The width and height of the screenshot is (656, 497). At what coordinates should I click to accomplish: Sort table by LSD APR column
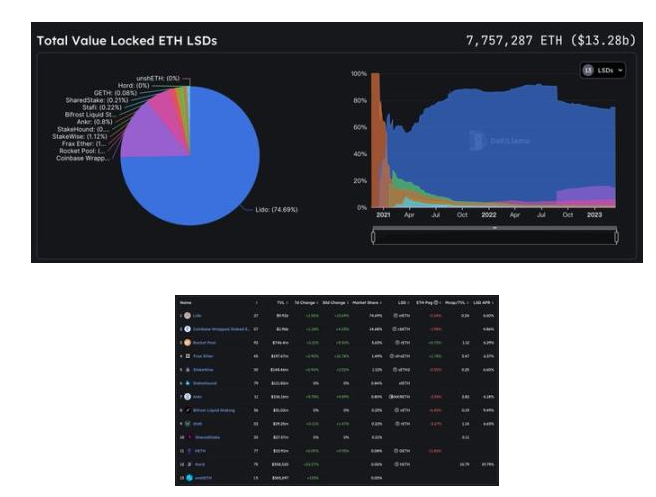[x=483, y=302]
